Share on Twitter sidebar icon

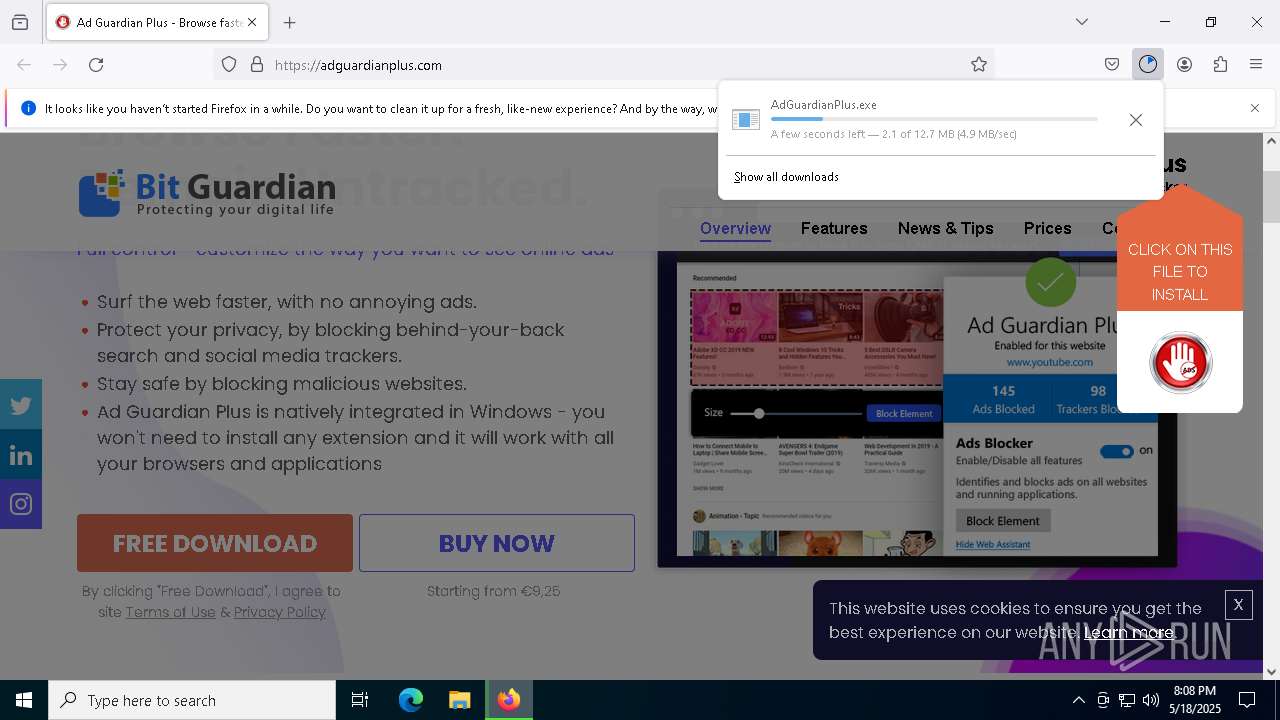tap(21, 405)
